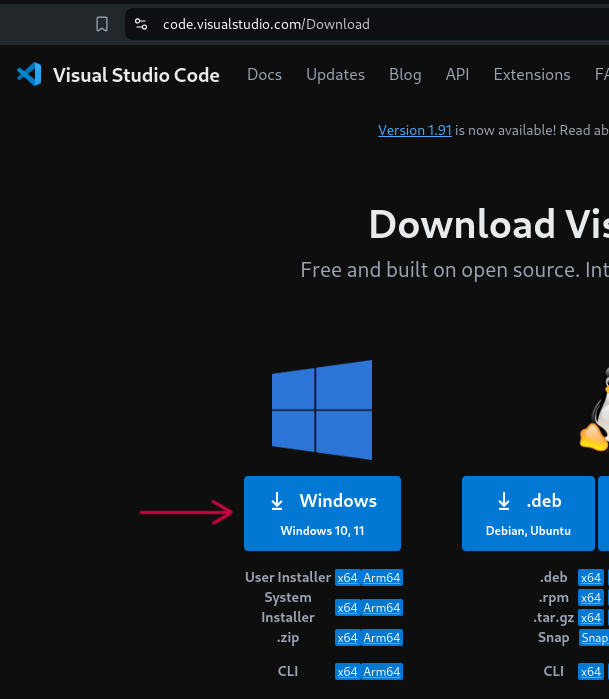Select x64 for Linux .deb row

pyautogui.click(x=591, y=578)
